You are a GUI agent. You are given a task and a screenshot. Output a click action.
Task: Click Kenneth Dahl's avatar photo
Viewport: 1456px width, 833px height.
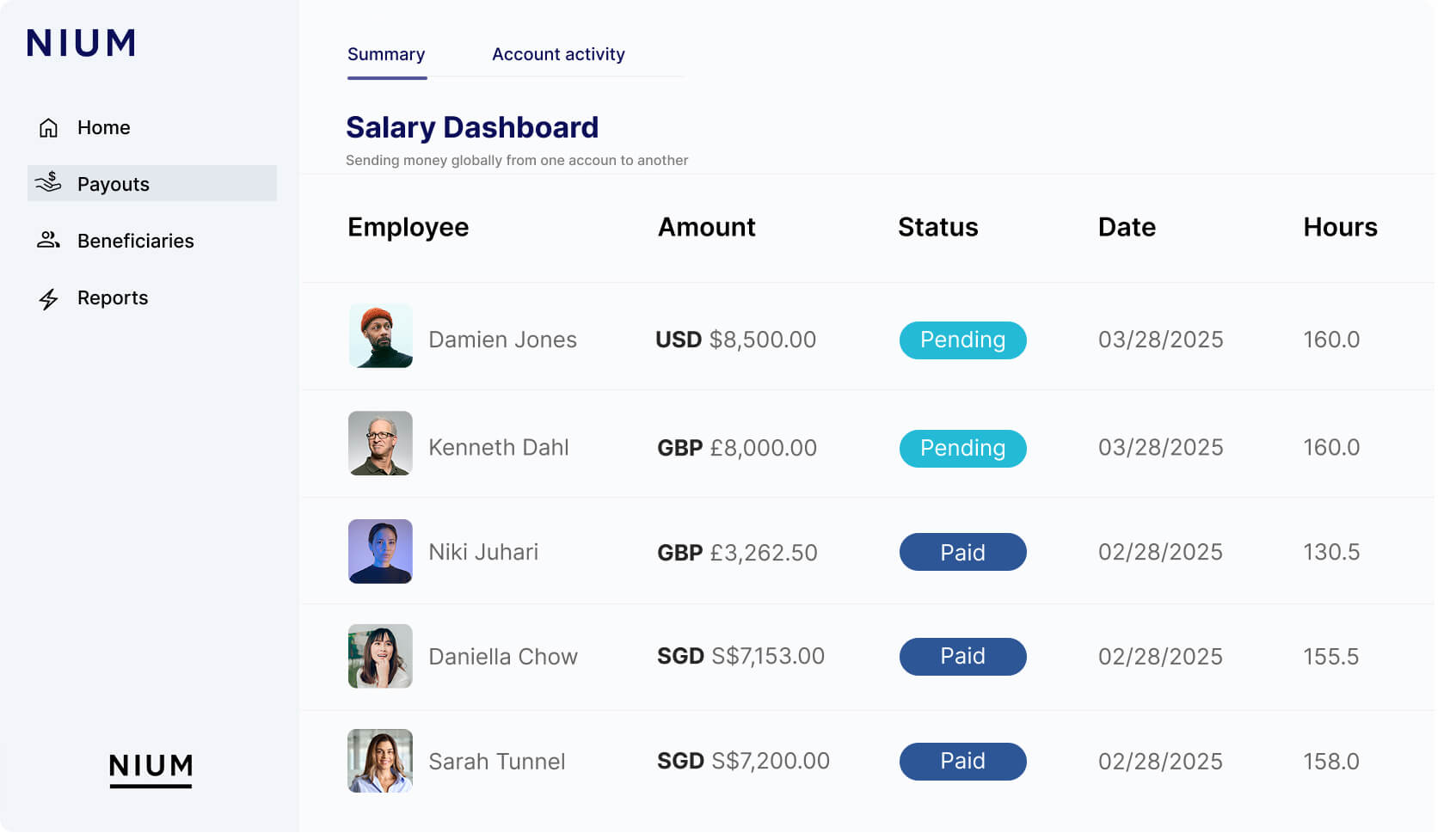tap(380, 444)
